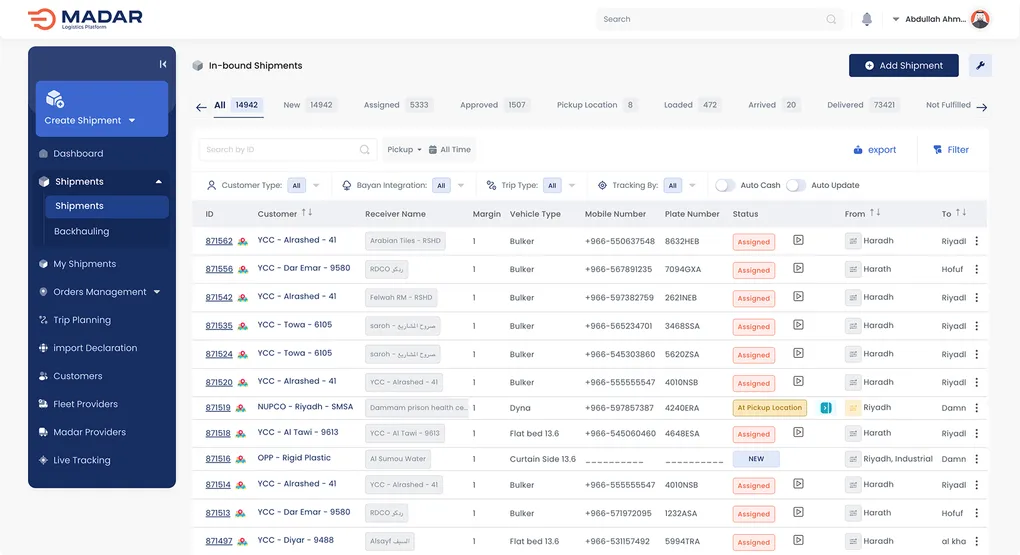Expand Orders Management in sidebar

click(x=157, y=292)
